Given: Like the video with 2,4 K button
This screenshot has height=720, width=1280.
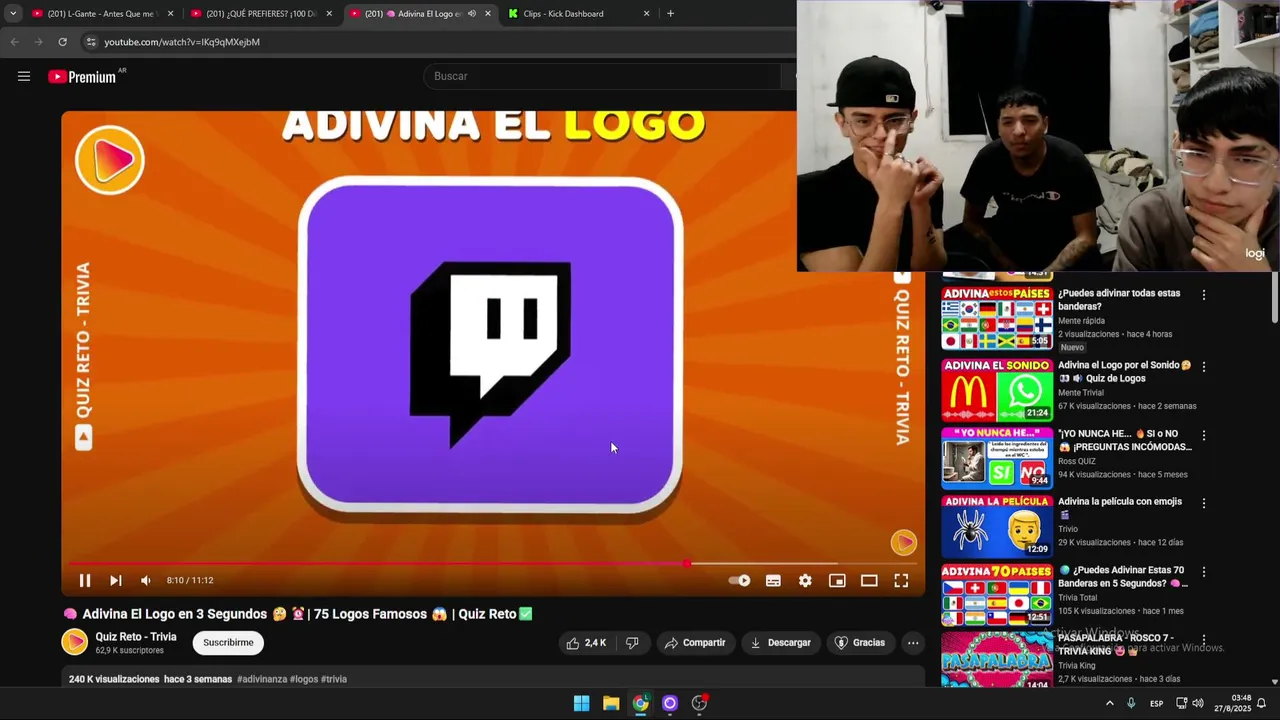Looking at the screenshot, I should pos(586,643).
